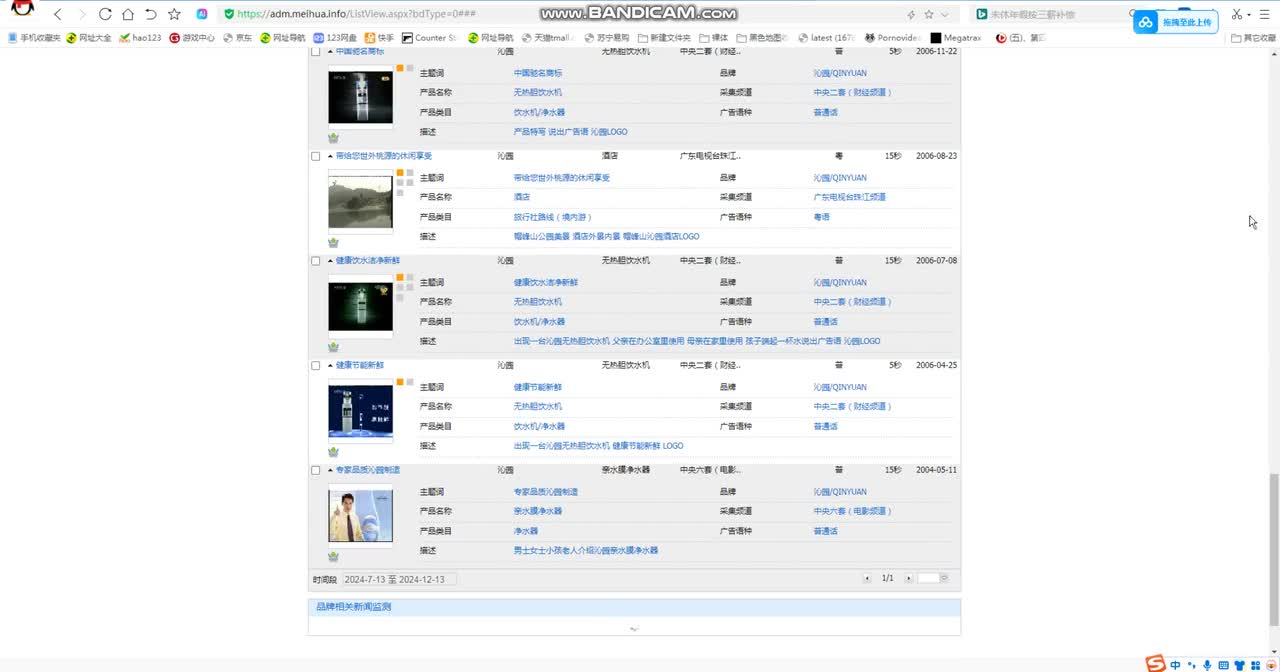The width and height of the screenshot is (1280, 672).
Task: Collapse the 中国驰名商标 row triangle
Action: [x=330, y=51]
